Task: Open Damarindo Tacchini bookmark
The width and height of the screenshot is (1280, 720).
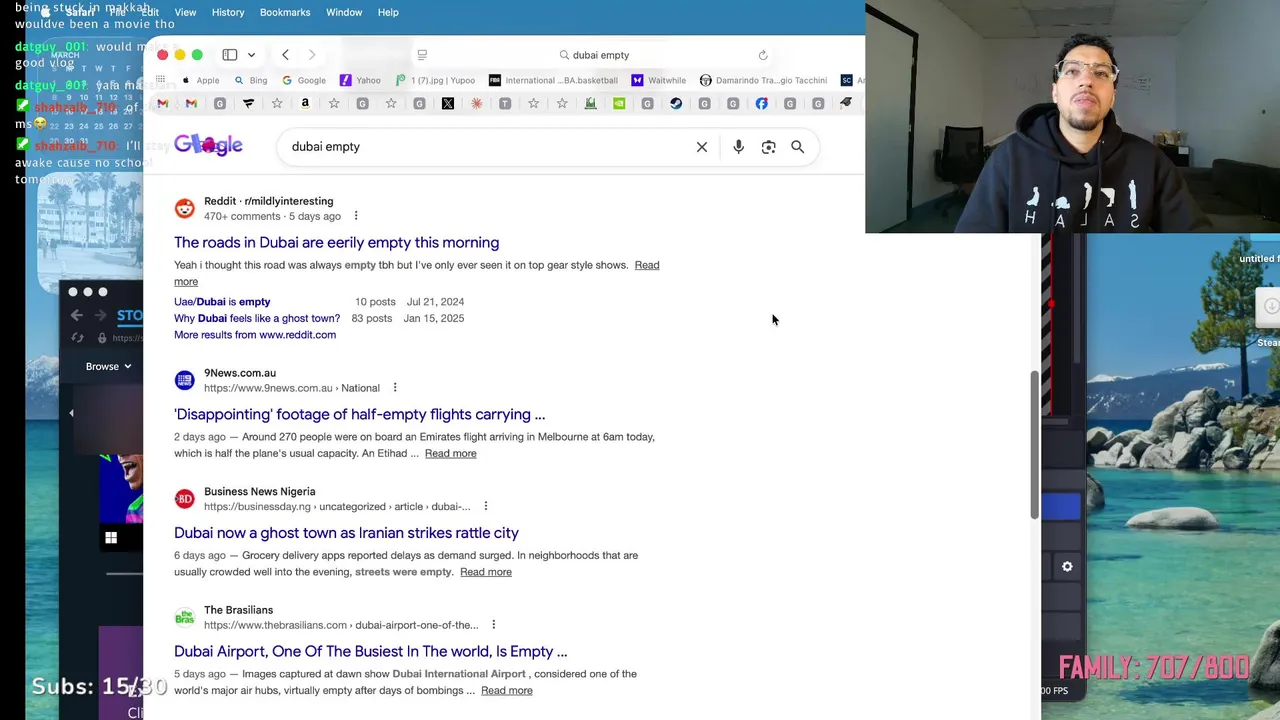Action: 763,80
